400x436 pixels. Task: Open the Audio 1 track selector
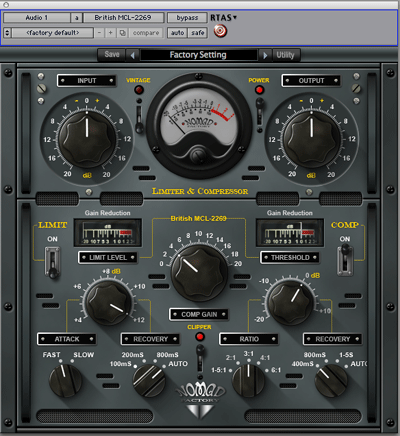(37, 18)
